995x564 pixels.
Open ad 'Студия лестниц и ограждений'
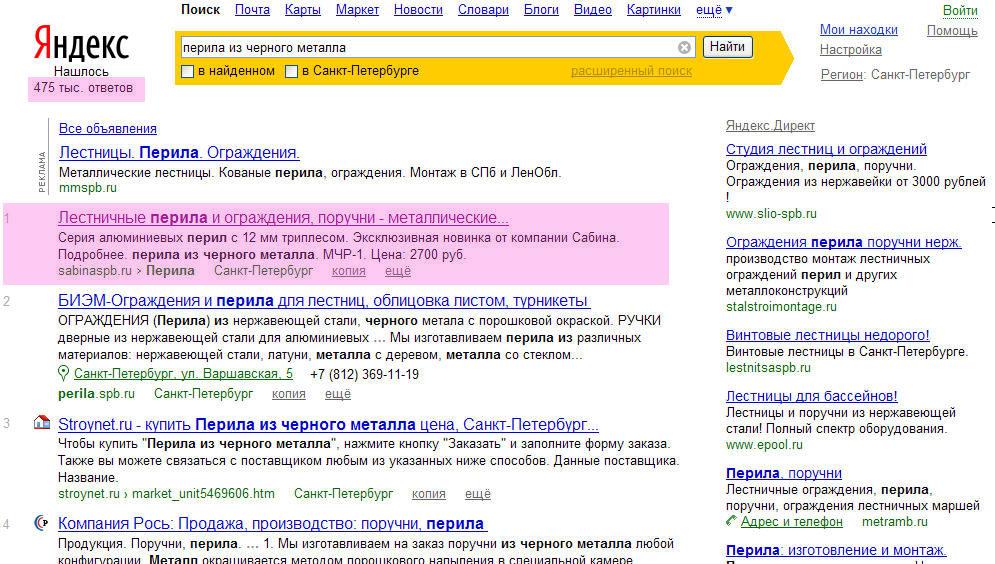(826, 149)
